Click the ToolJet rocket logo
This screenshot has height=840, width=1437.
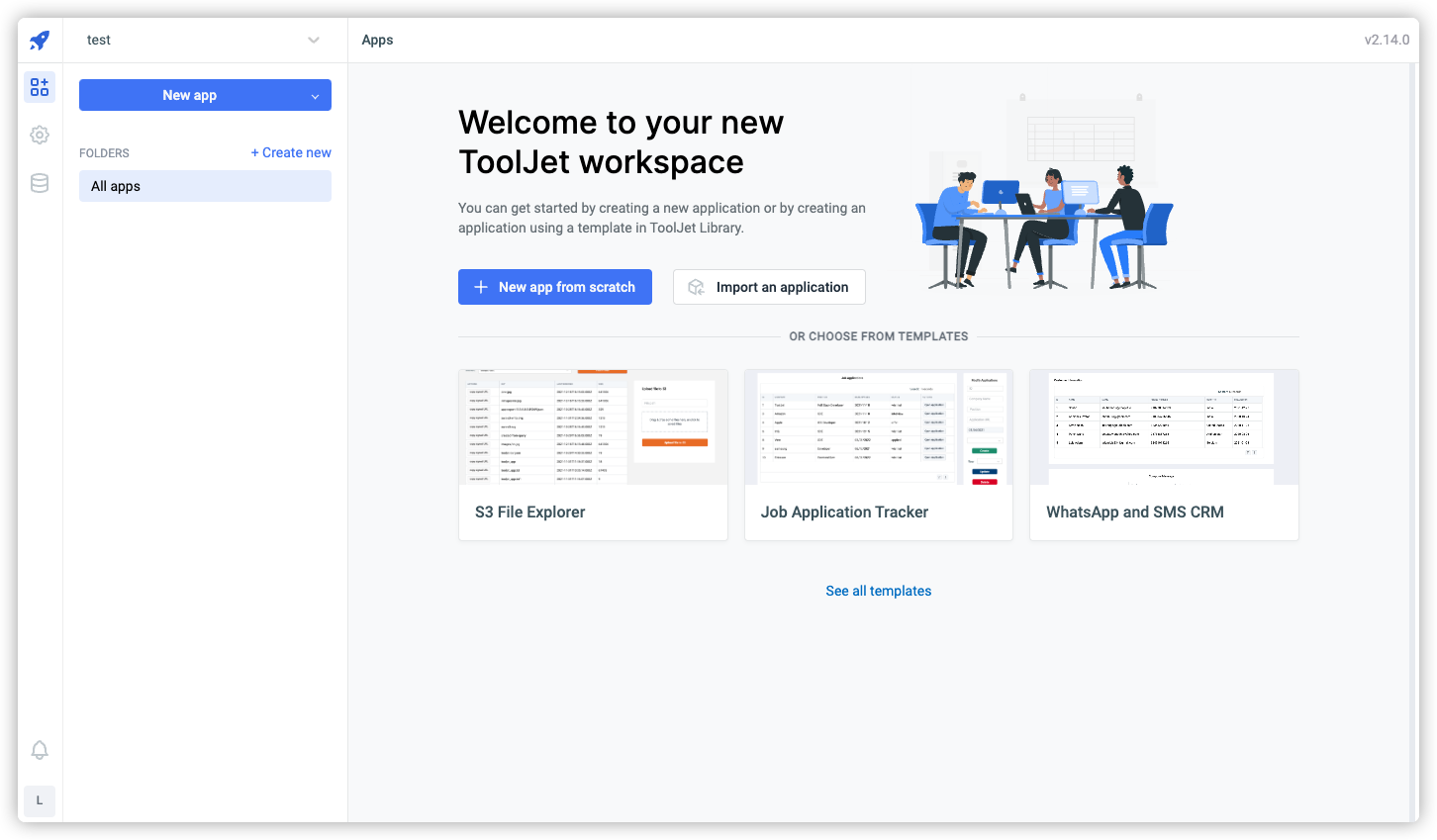click(x=40, y=40)
